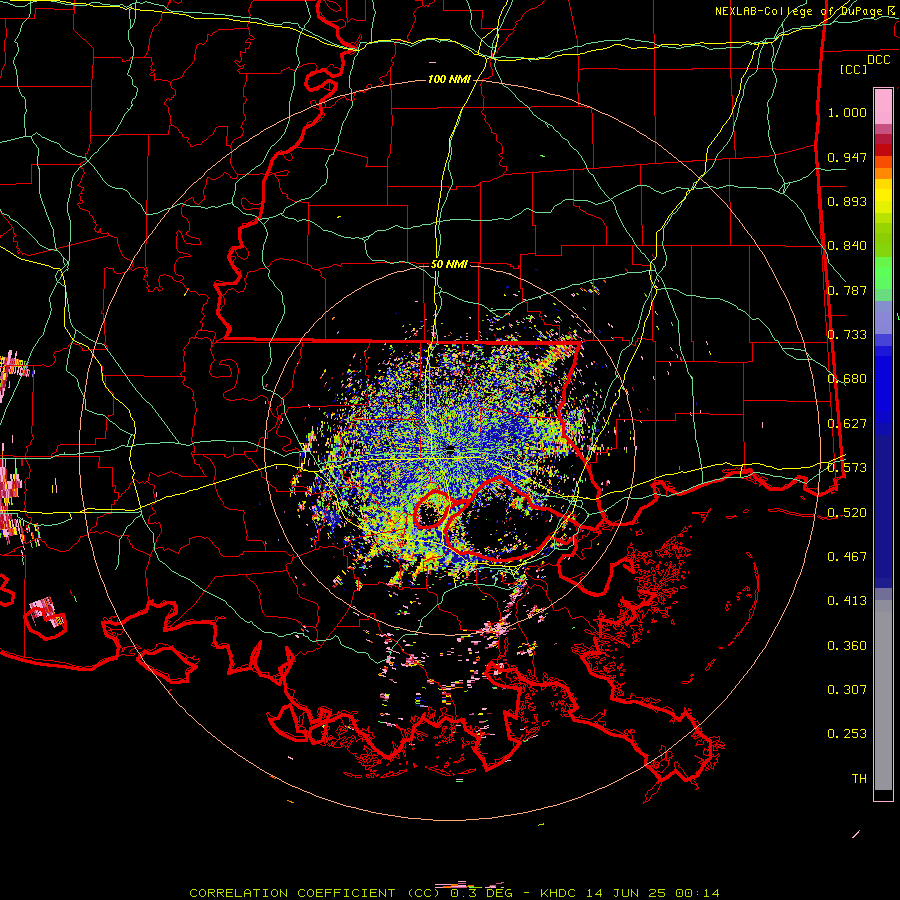Screen dimensions: 900x900
Task: Click the radar site marker at ring center
Action: (450, 449)
